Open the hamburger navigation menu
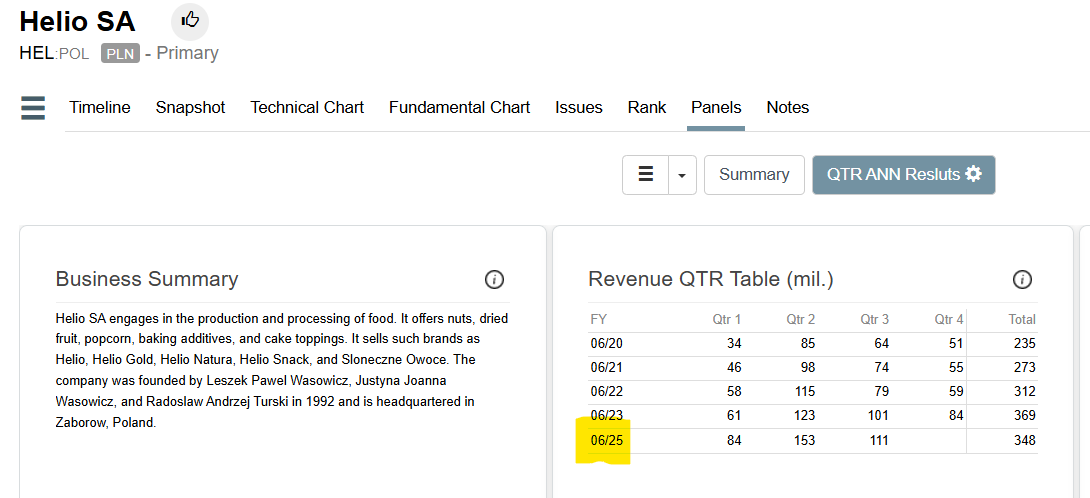The image size is (1090, 498). 33,108
